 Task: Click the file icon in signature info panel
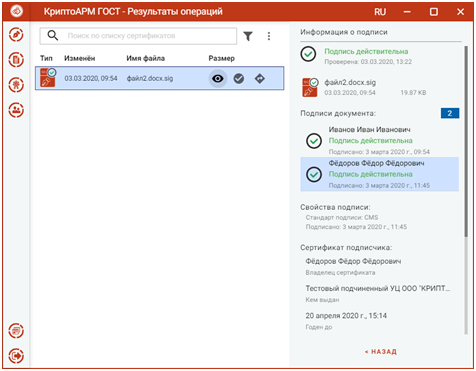coord(310,87)
